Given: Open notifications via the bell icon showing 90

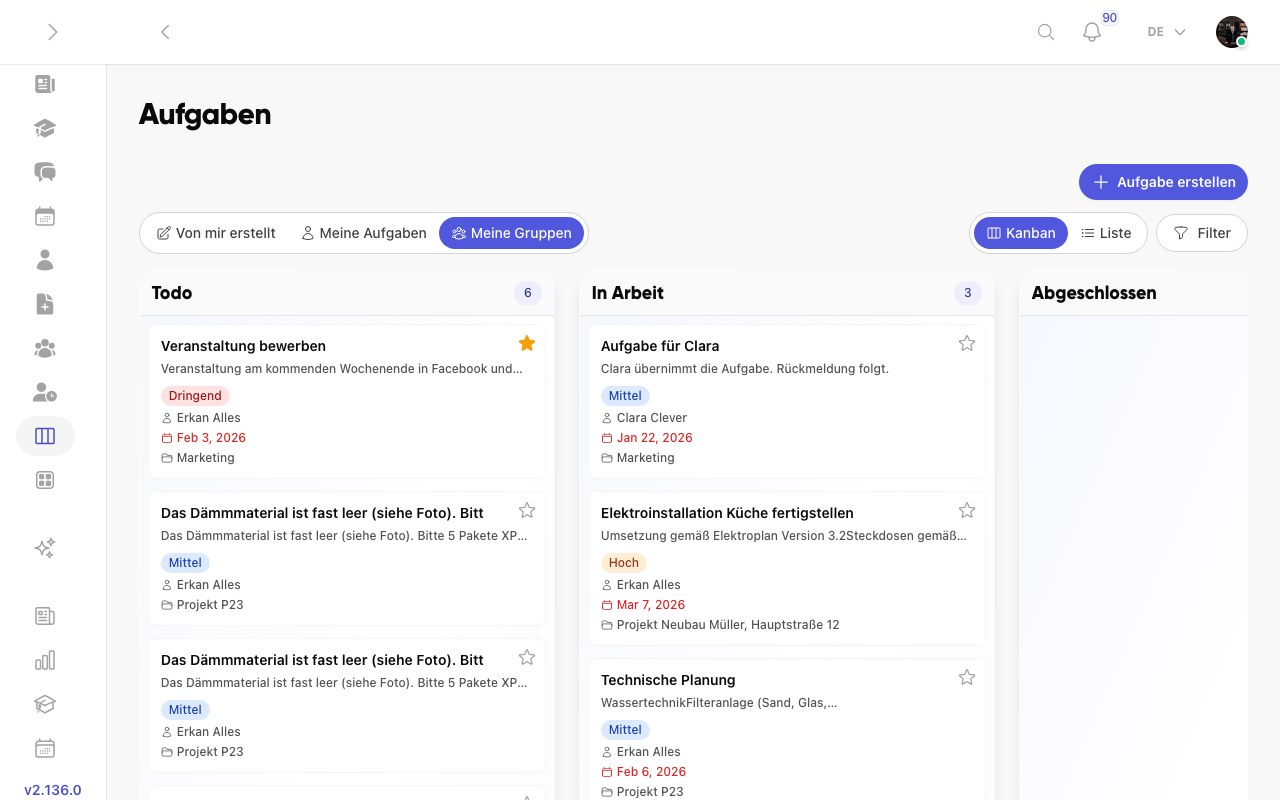Looking at the screenshot, I should 1091,32.
